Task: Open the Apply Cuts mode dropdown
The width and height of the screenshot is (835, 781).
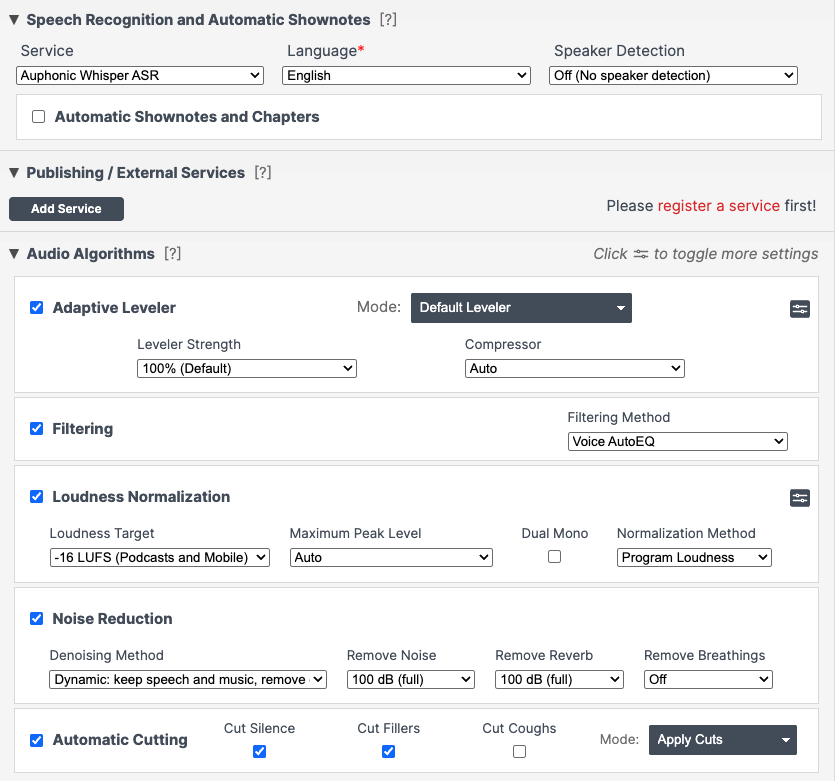Action: click(x=722, y=740)
